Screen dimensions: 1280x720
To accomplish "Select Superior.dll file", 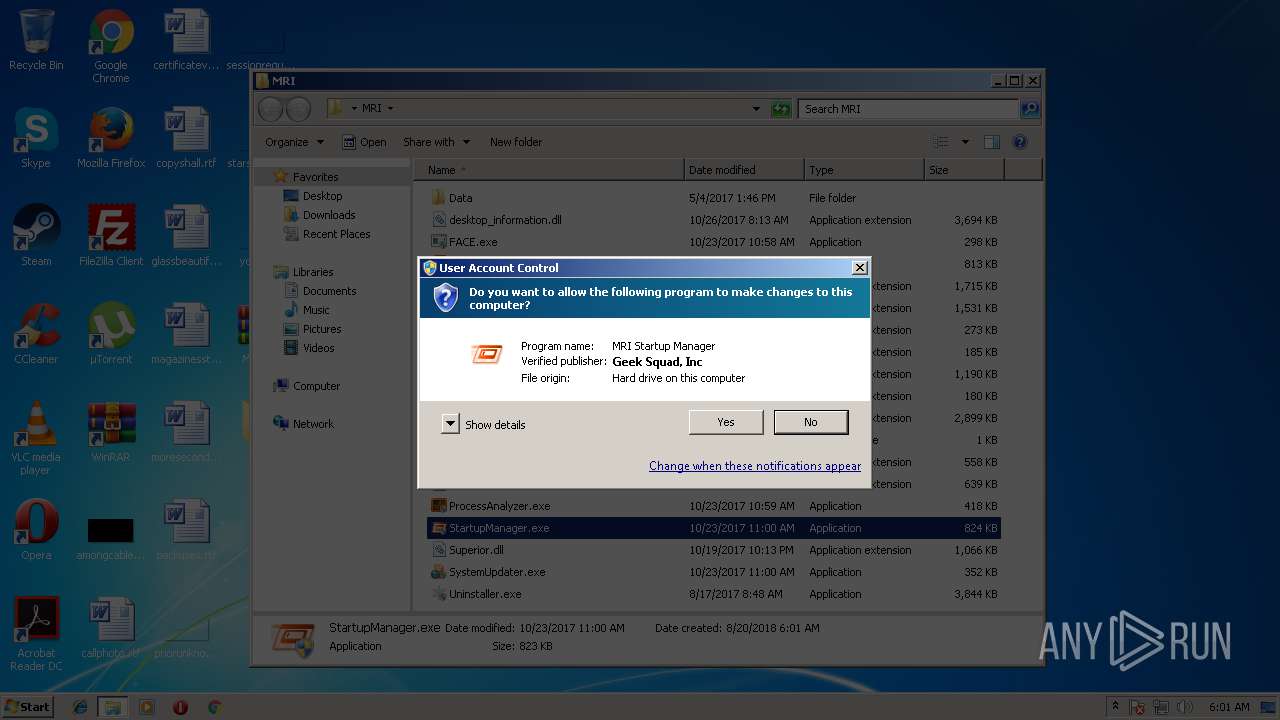I will pos(714,550).
